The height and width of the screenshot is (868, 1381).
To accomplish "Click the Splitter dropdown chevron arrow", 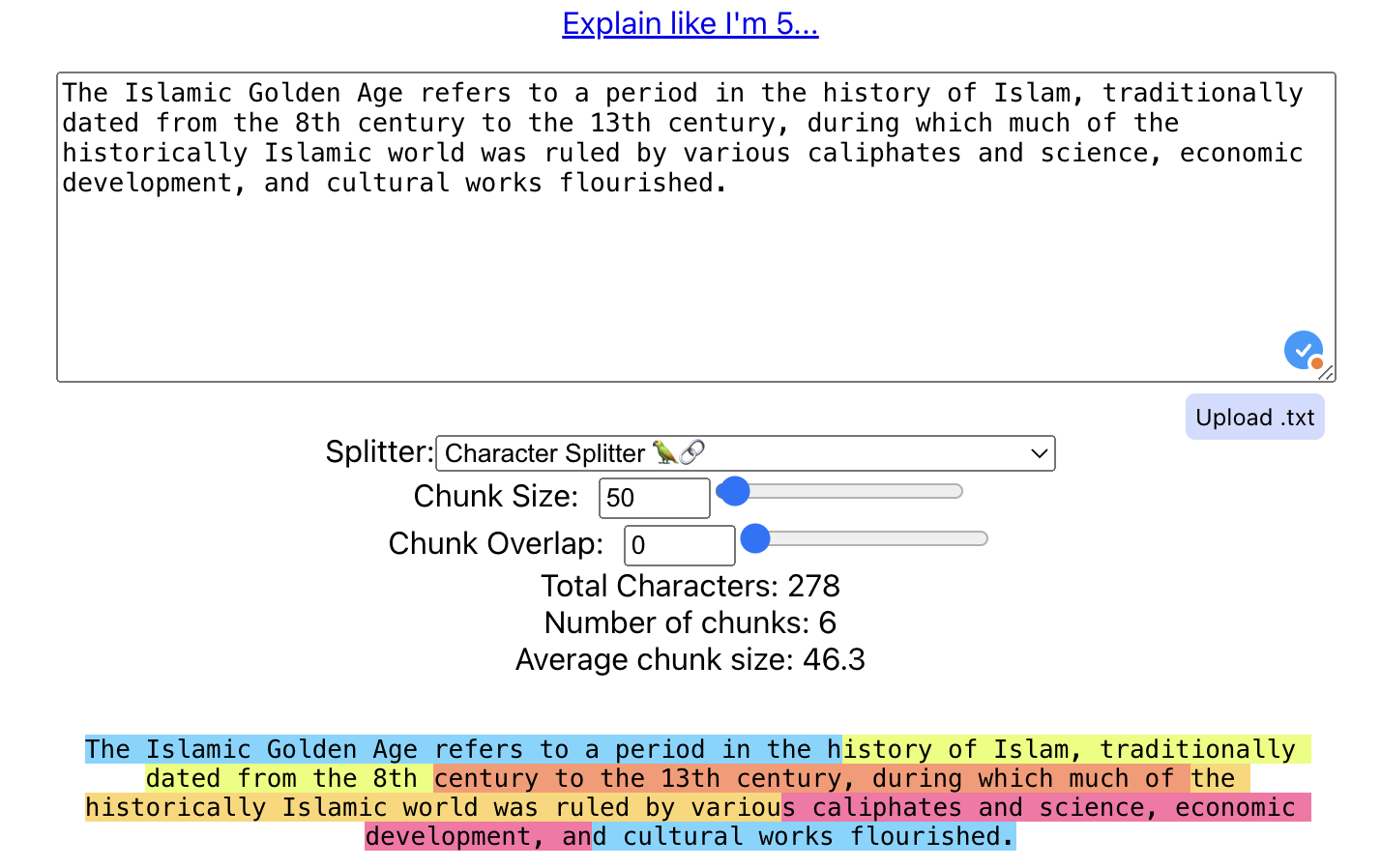I will [1040, 452].
